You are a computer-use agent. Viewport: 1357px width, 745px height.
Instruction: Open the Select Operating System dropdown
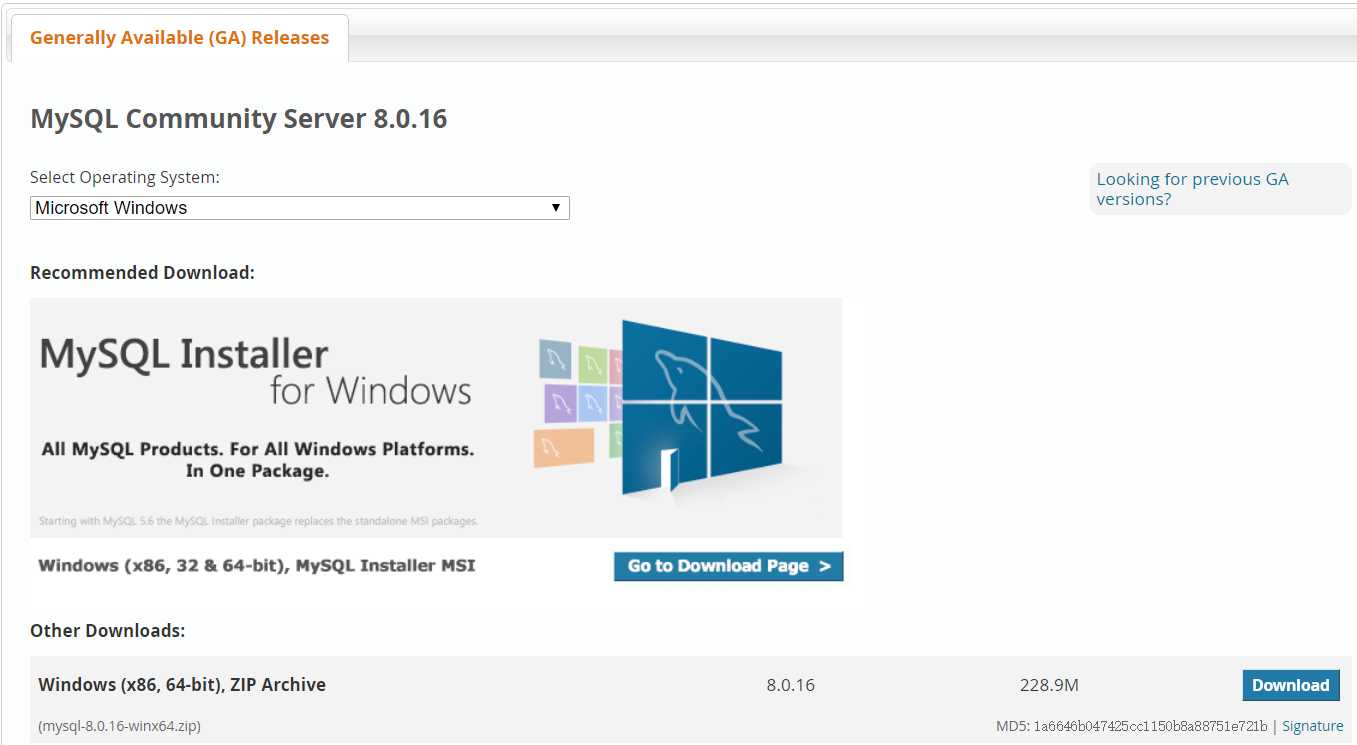click(x=300, y=208)
